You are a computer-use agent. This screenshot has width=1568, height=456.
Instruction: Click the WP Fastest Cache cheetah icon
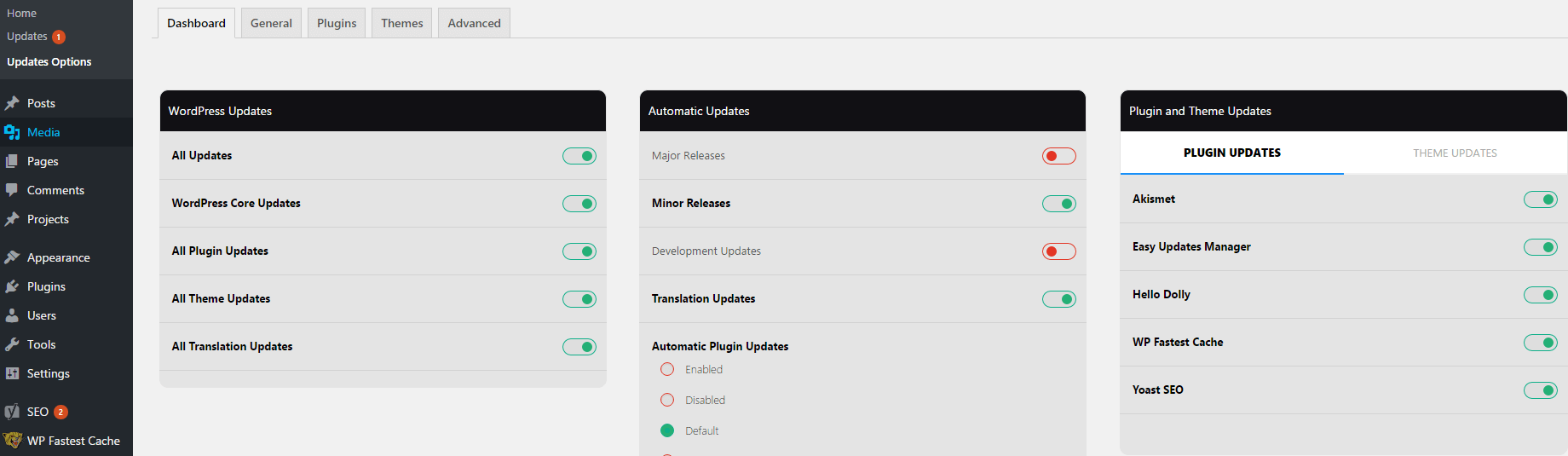[12, 441]
